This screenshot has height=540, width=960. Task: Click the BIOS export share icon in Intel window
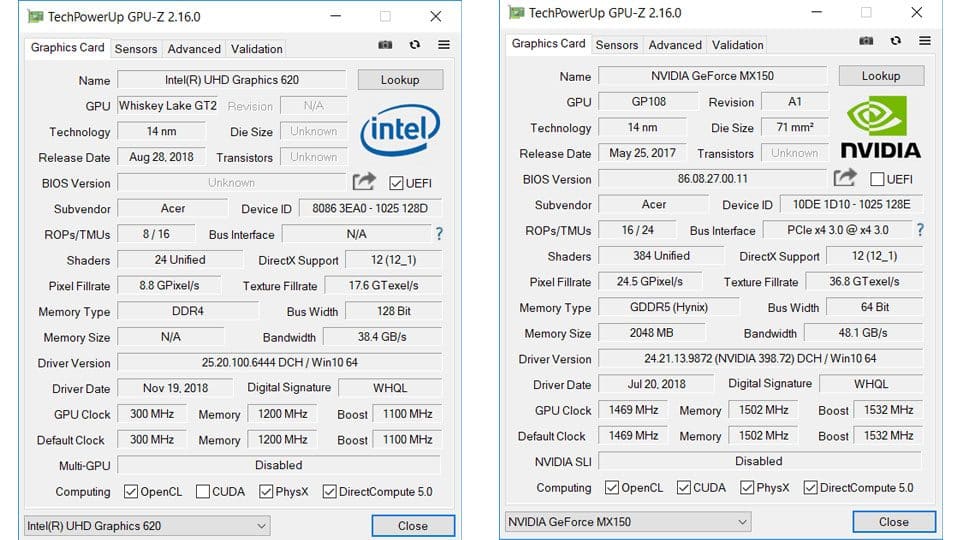tap(364, 181)
